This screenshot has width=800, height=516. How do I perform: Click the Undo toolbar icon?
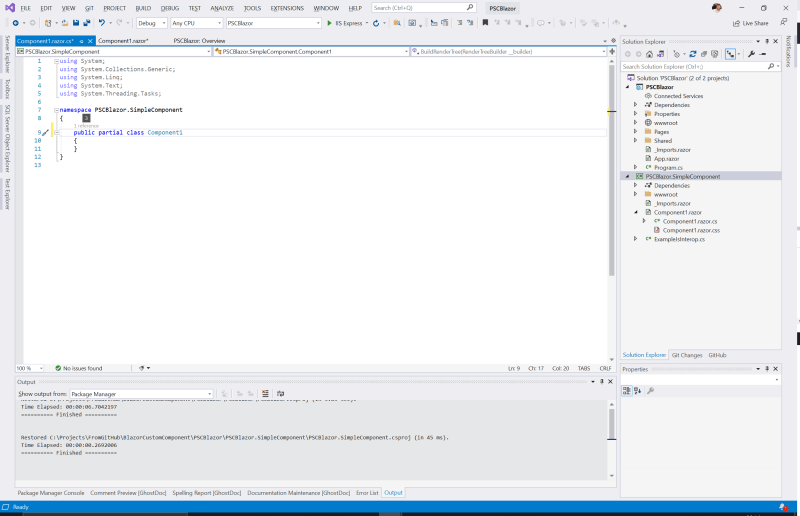point(102,23)
